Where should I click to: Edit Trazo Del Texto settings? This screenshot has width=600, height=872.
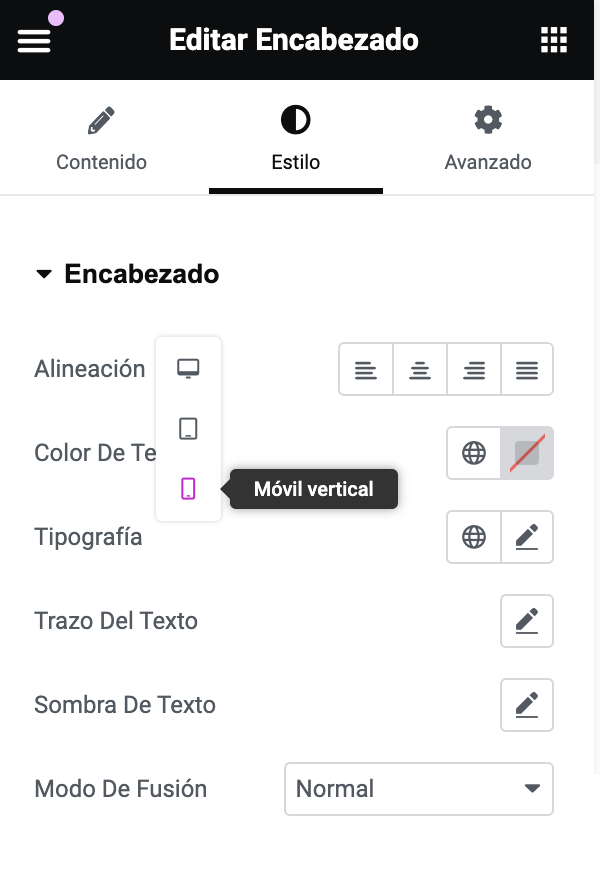coord(527,621)
